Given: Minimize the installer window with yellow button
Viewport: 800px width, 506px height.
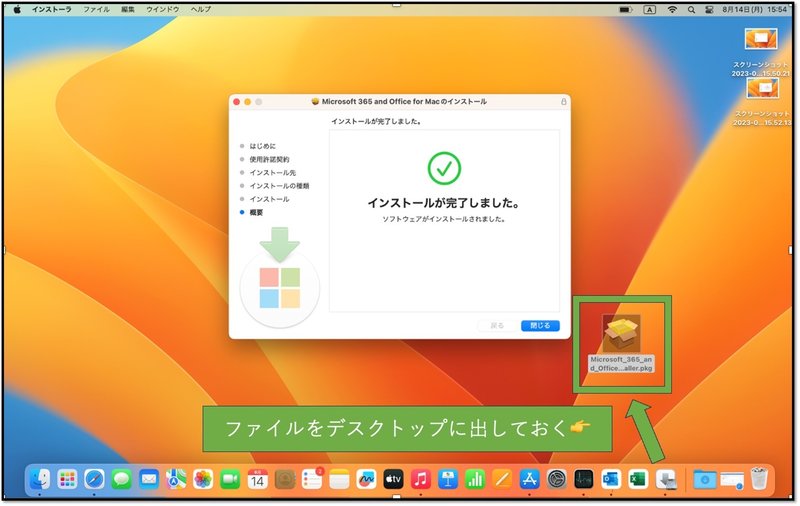Looking at the screenshot, I should tap(247, 102).
